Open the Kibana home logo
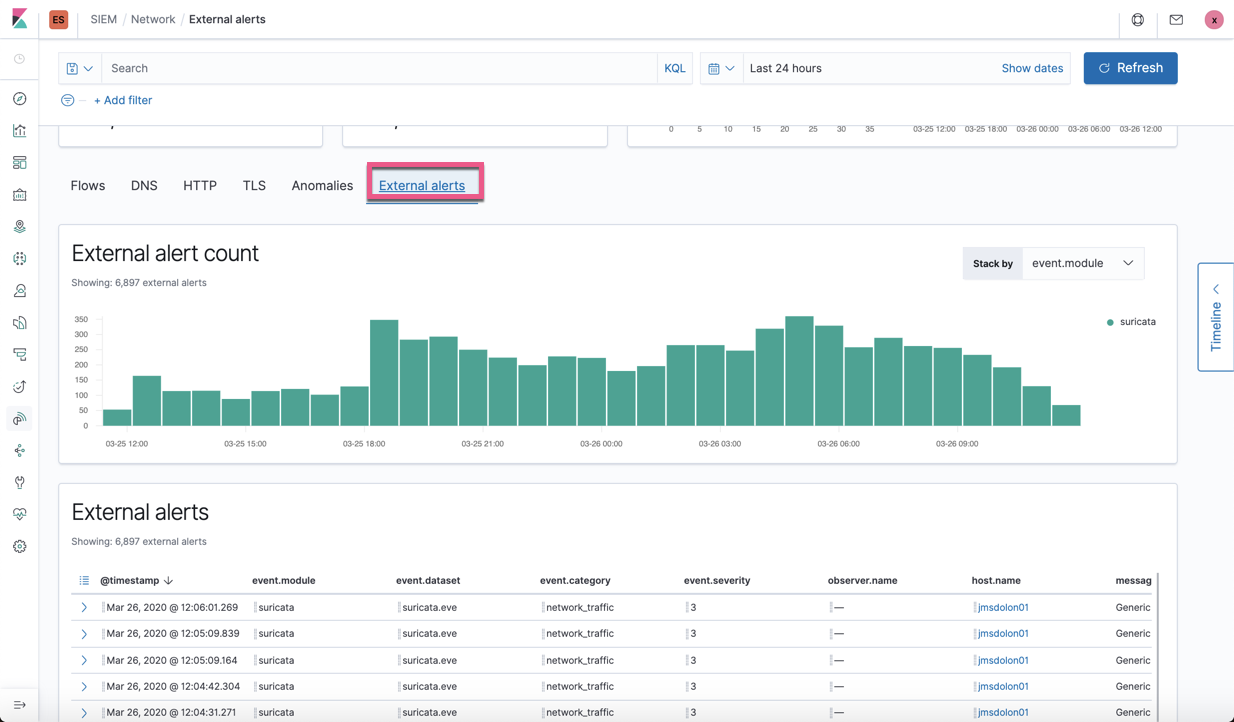This screenshot has width=1234, height=722. pyautogui.click(x=19, y=19)
